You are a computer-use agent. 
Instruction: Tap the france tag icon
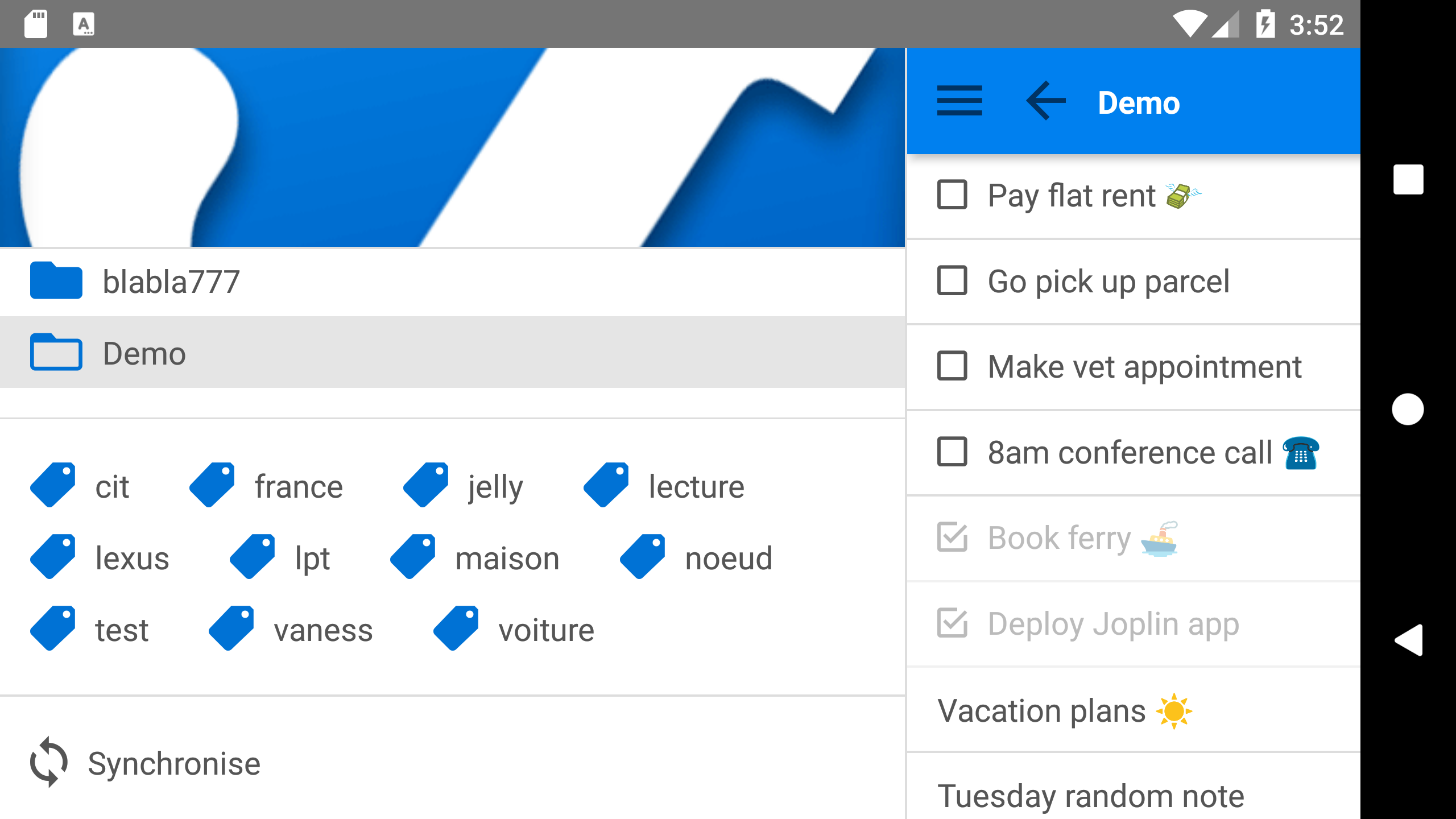(212, 485)
